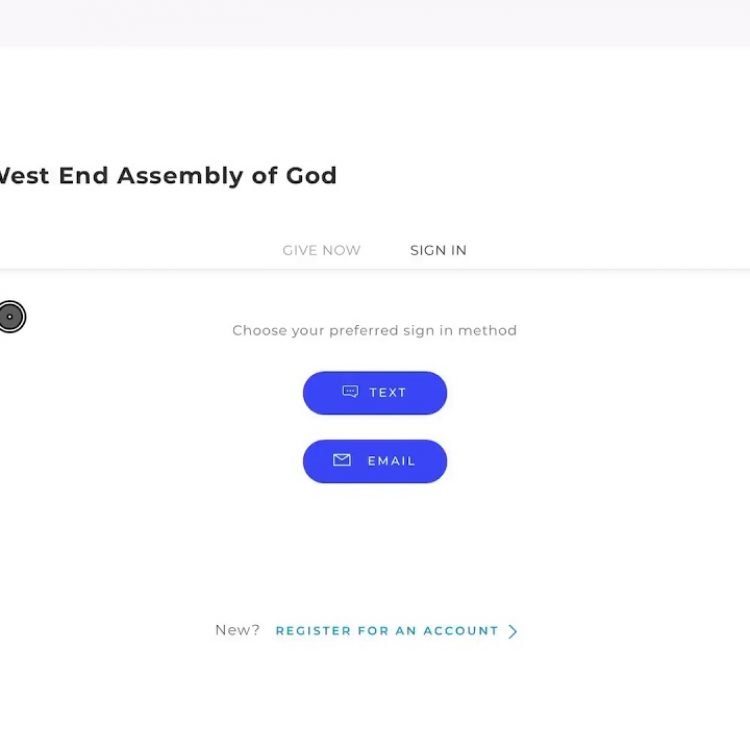Click the speech bubble icon on TEXT button
The image size is (750, 750).
pyautogui.click(x=350, y=392)
